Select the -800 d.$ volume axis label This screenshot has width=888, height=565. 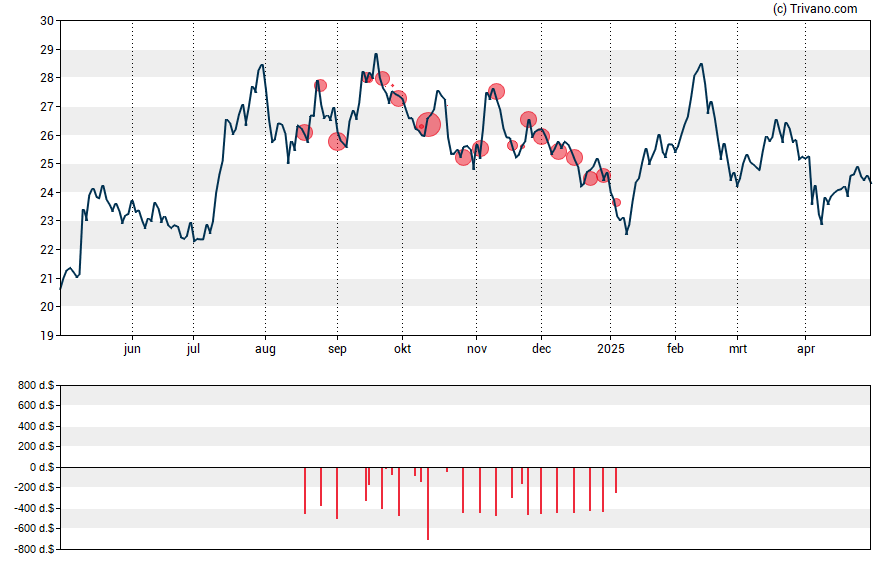[34, 549]
